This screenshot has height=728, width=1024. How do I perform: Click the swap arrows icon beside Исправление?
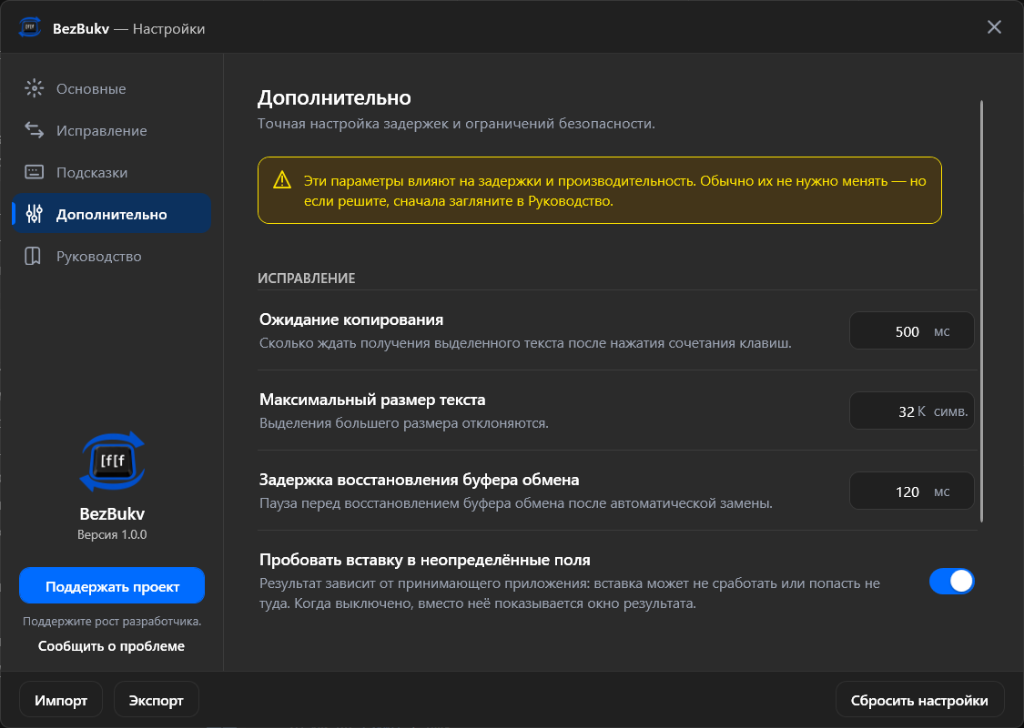[x=34, y=130]
